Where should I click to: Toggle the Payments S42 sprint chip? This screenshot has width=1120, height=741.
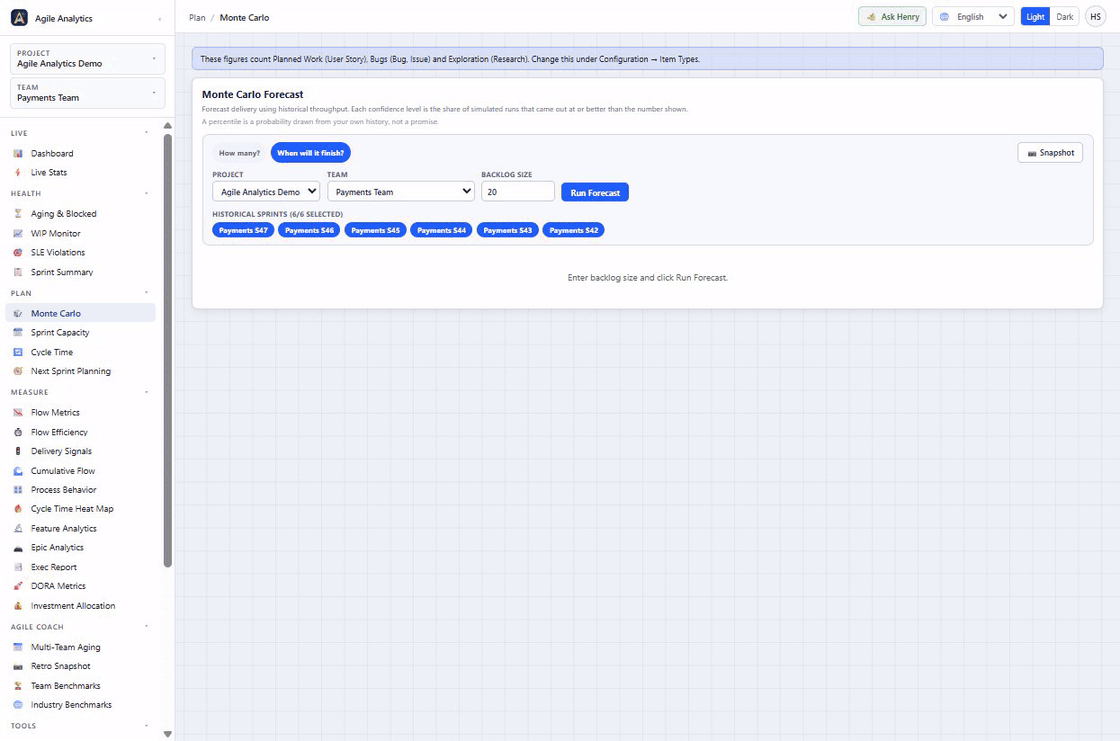point(574,230)
